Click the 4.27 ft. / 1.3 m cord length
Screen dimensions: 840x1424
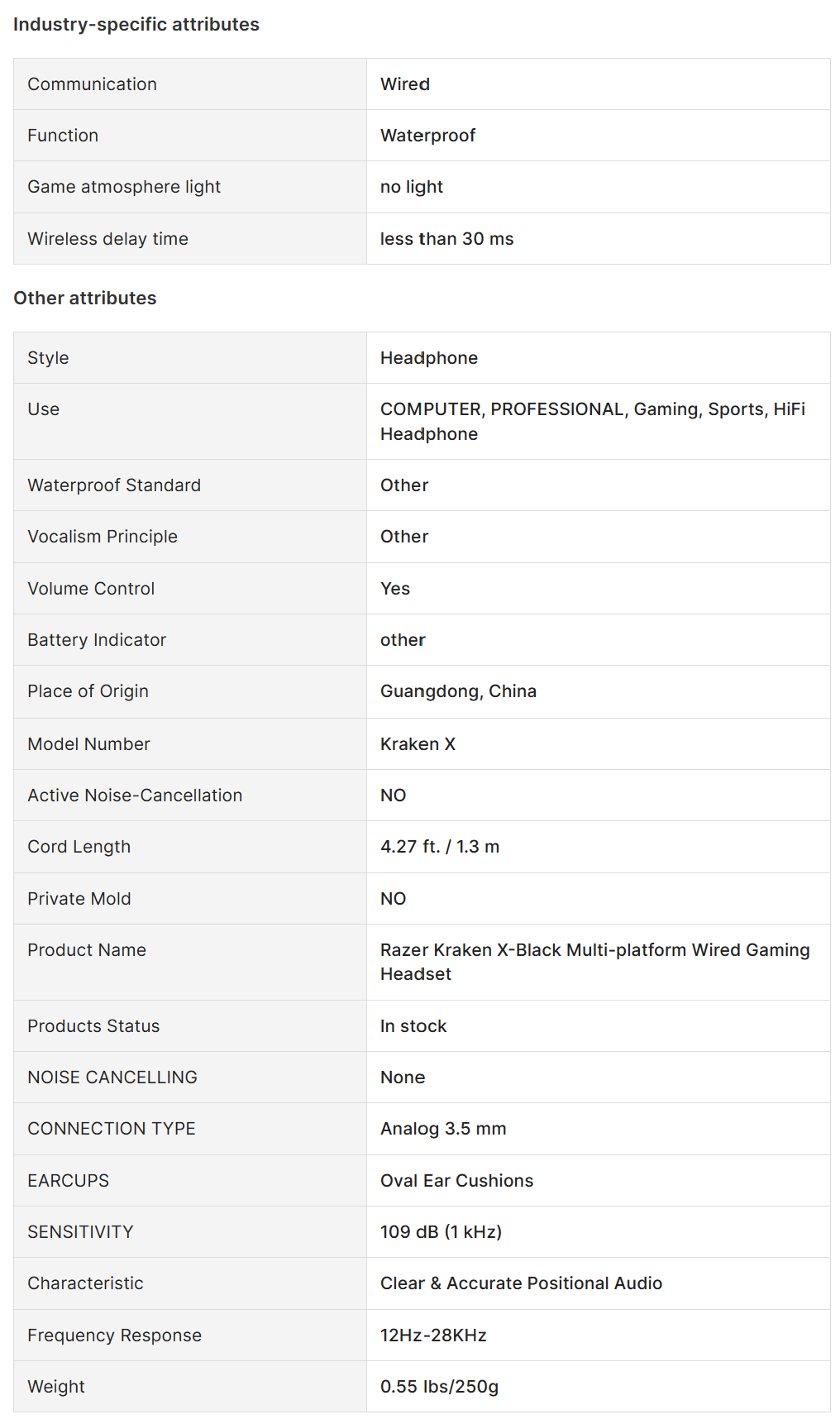coord(440,847)
